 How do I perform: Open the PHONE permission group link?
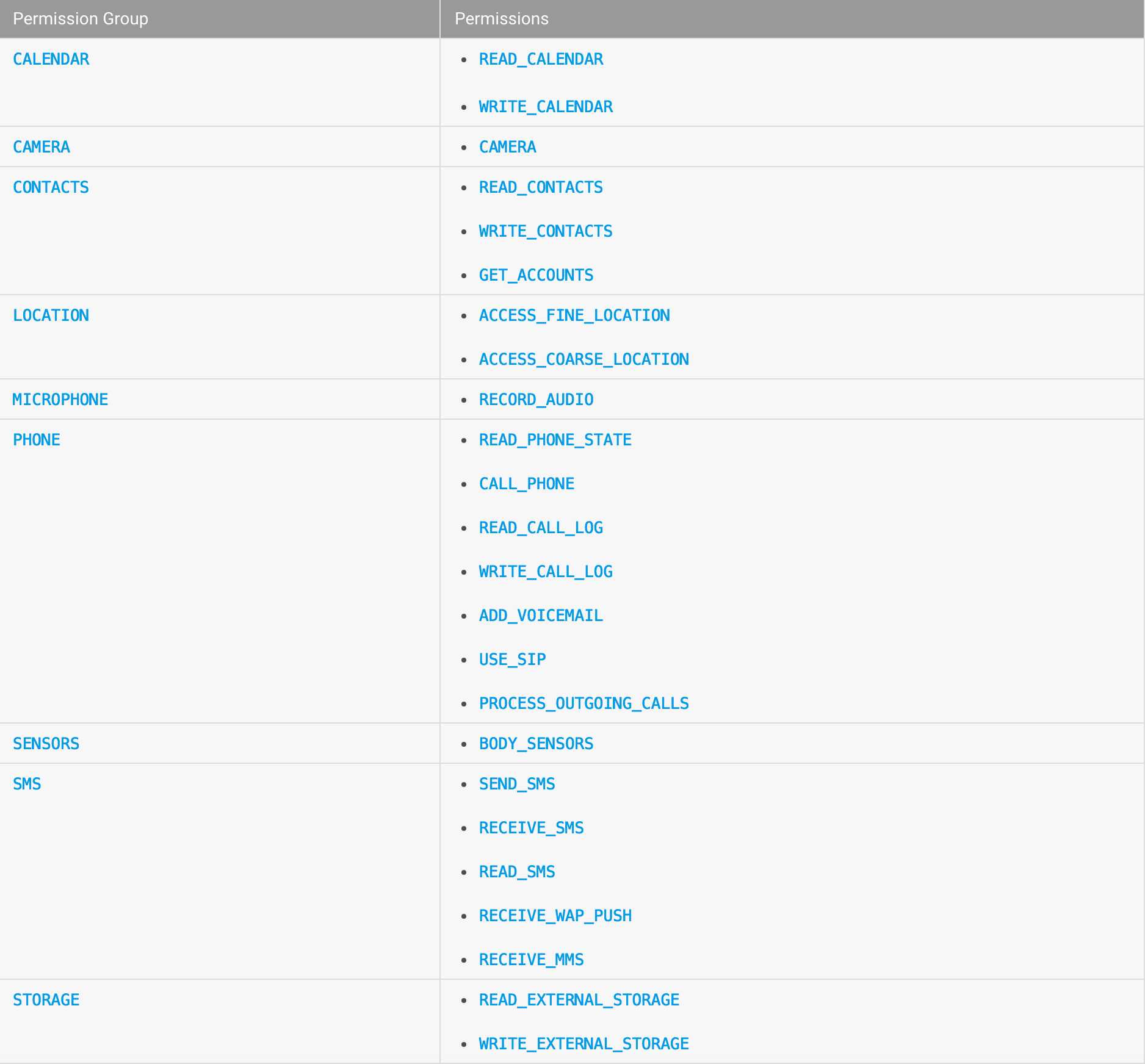[x=37, y=440]
